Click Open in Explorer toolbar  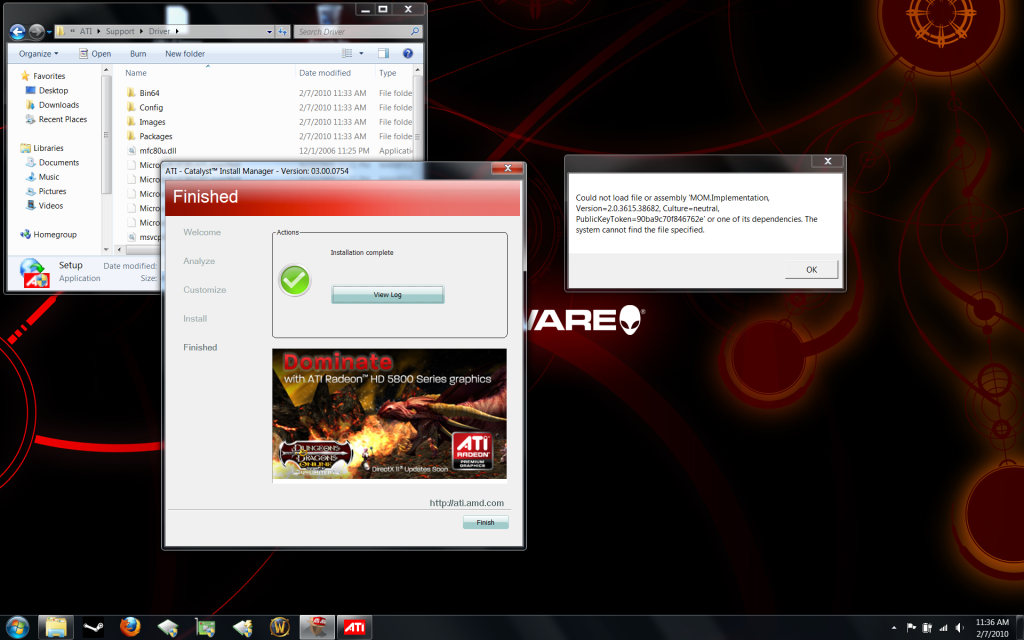(95, 54)
